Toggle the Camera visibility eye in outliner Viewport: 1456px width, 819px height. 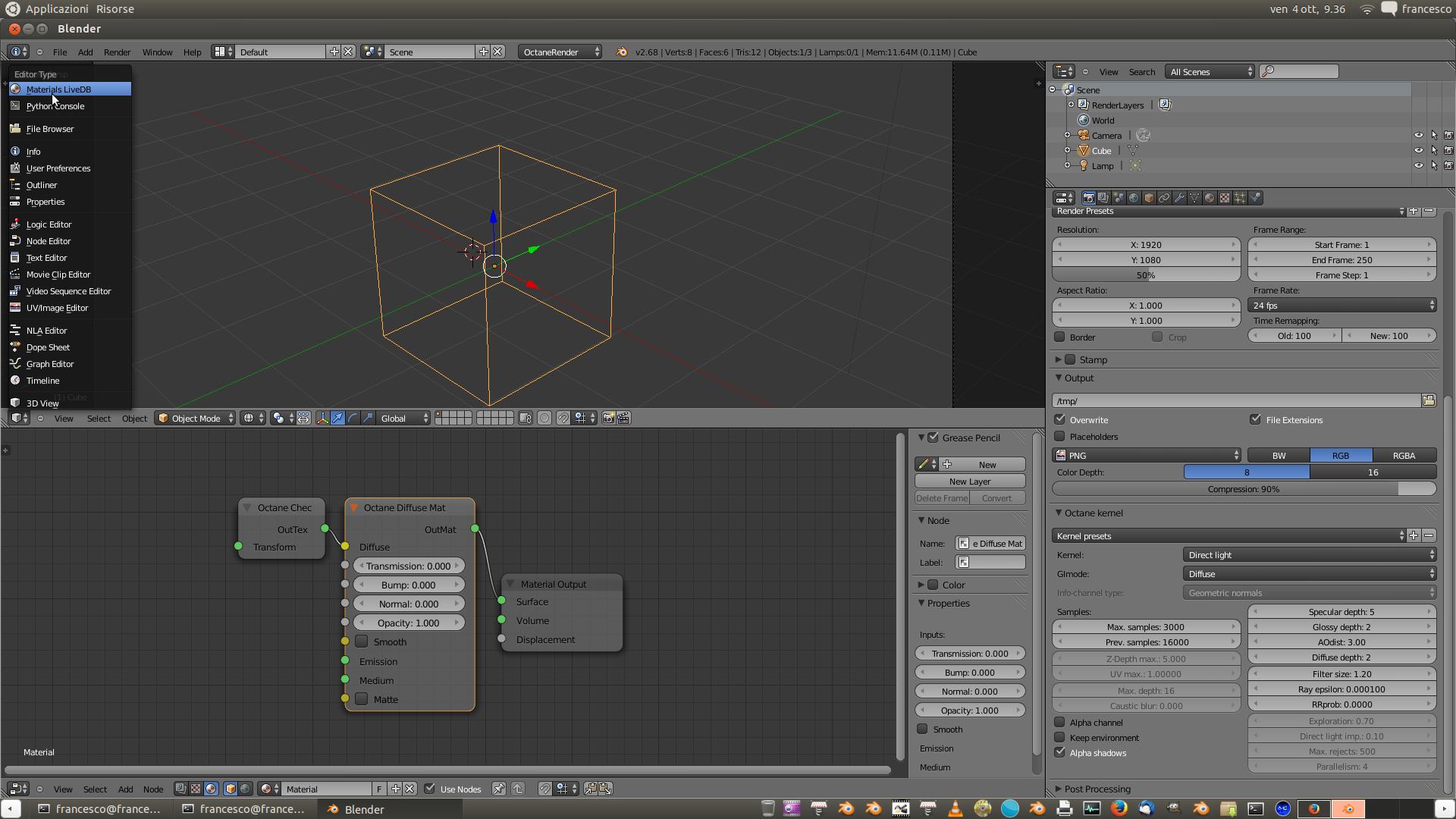coord(1418,136)
